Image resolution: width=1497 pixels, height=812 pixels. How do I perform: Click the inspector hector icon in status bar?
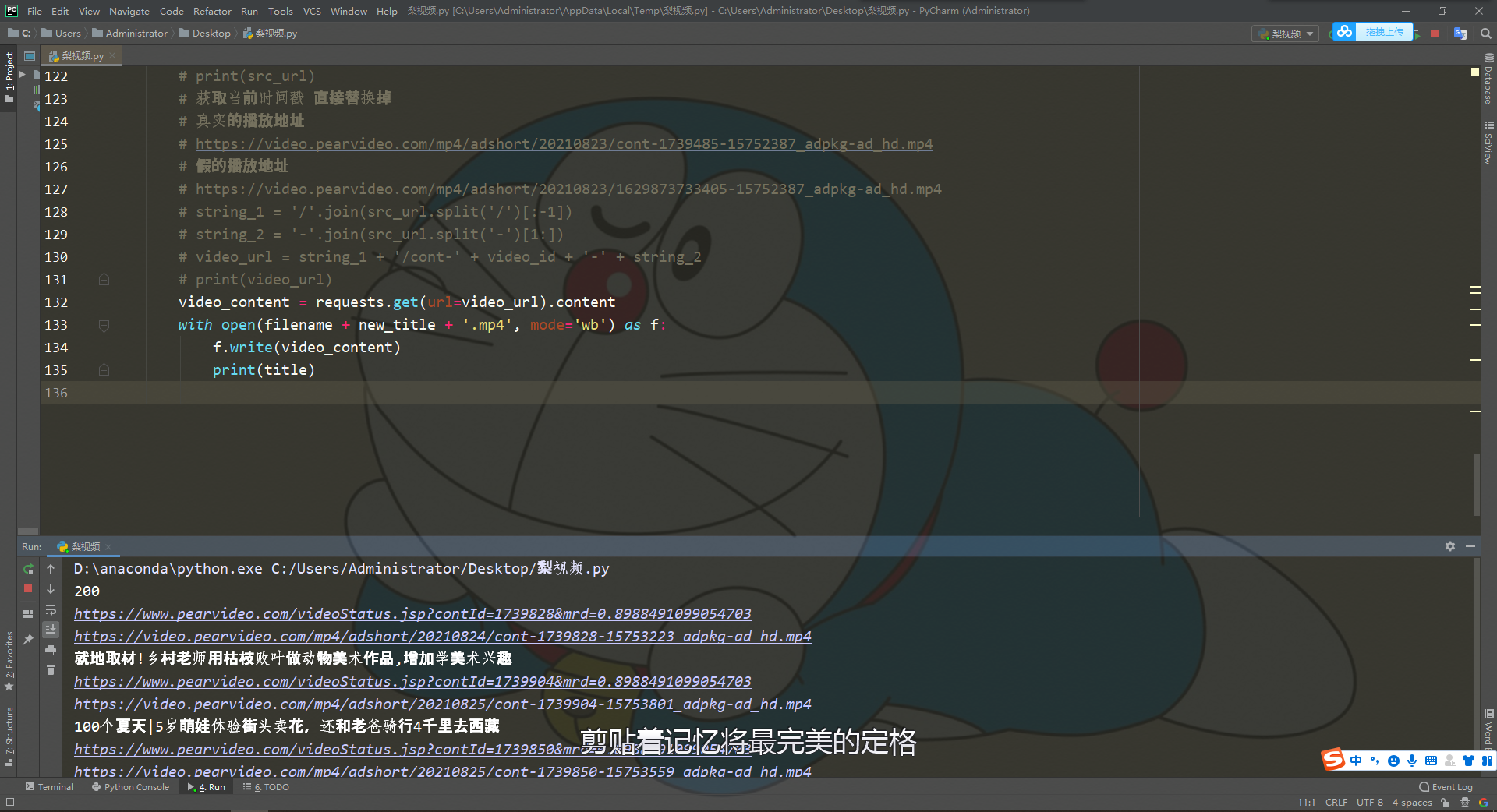coord(1465,803)
